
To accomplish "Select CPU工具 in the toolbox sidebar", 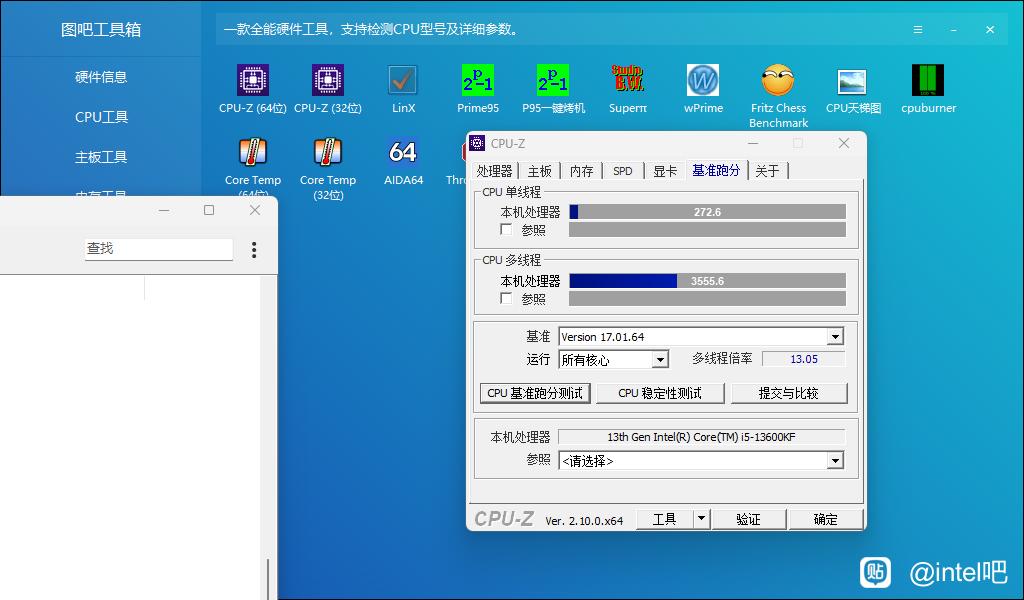I will 101,117.
